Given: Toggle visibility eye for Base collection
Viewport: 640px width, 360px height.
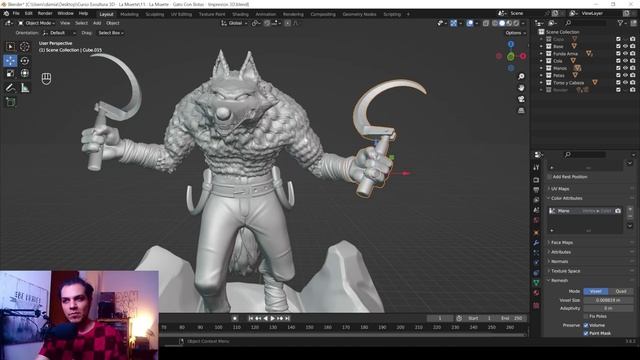Looking at the screenshot, I should coord(625,46).
